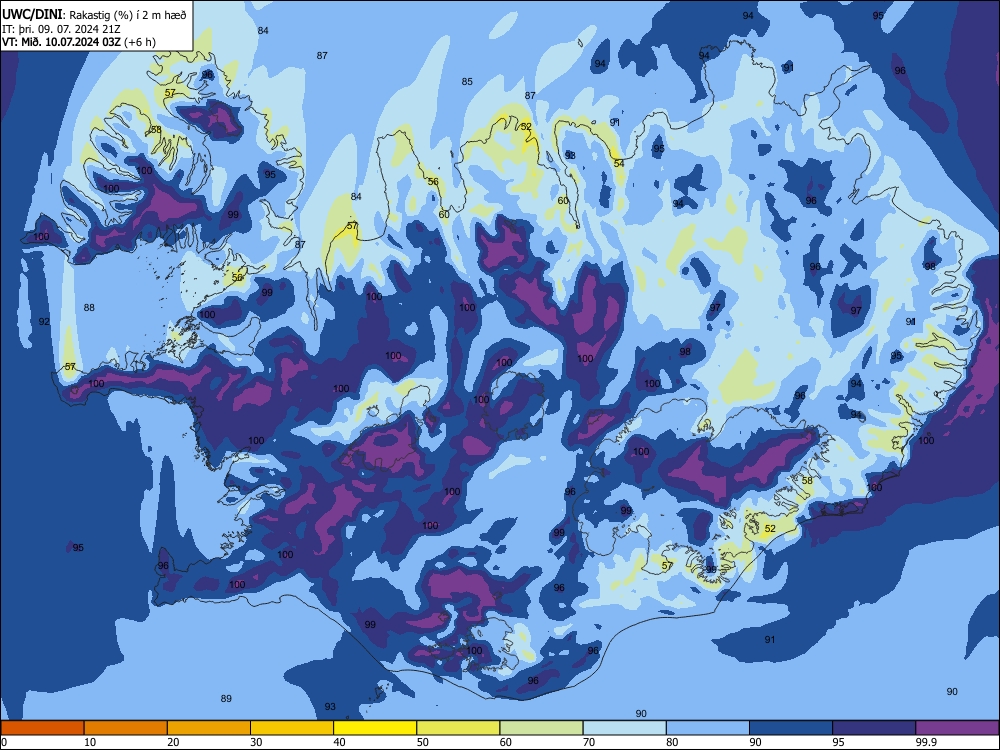The width and height of the screenshot is (1000, 750).
Task: Click the legend tick label '50'
Action: point(423,742)
